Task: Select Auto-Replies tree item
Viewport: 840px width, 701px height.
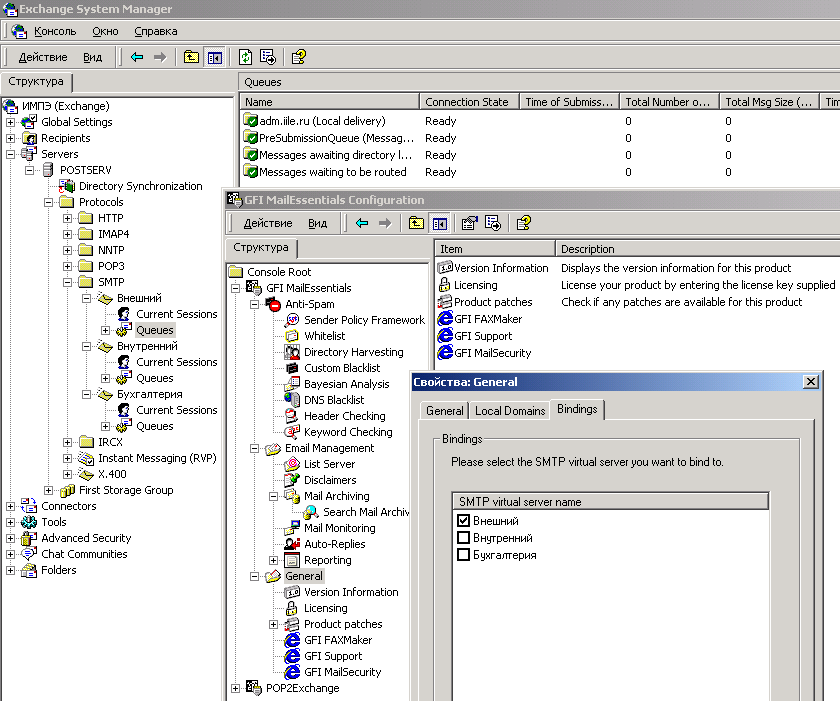Action: (334, 544)
